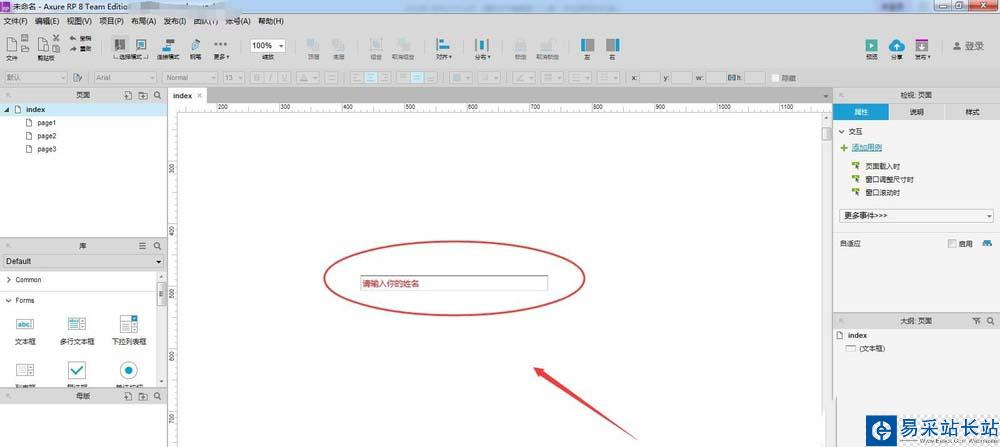Toggle bold text formatting
The width and height of the screenshot is (1000, 447).
[257, 77]
